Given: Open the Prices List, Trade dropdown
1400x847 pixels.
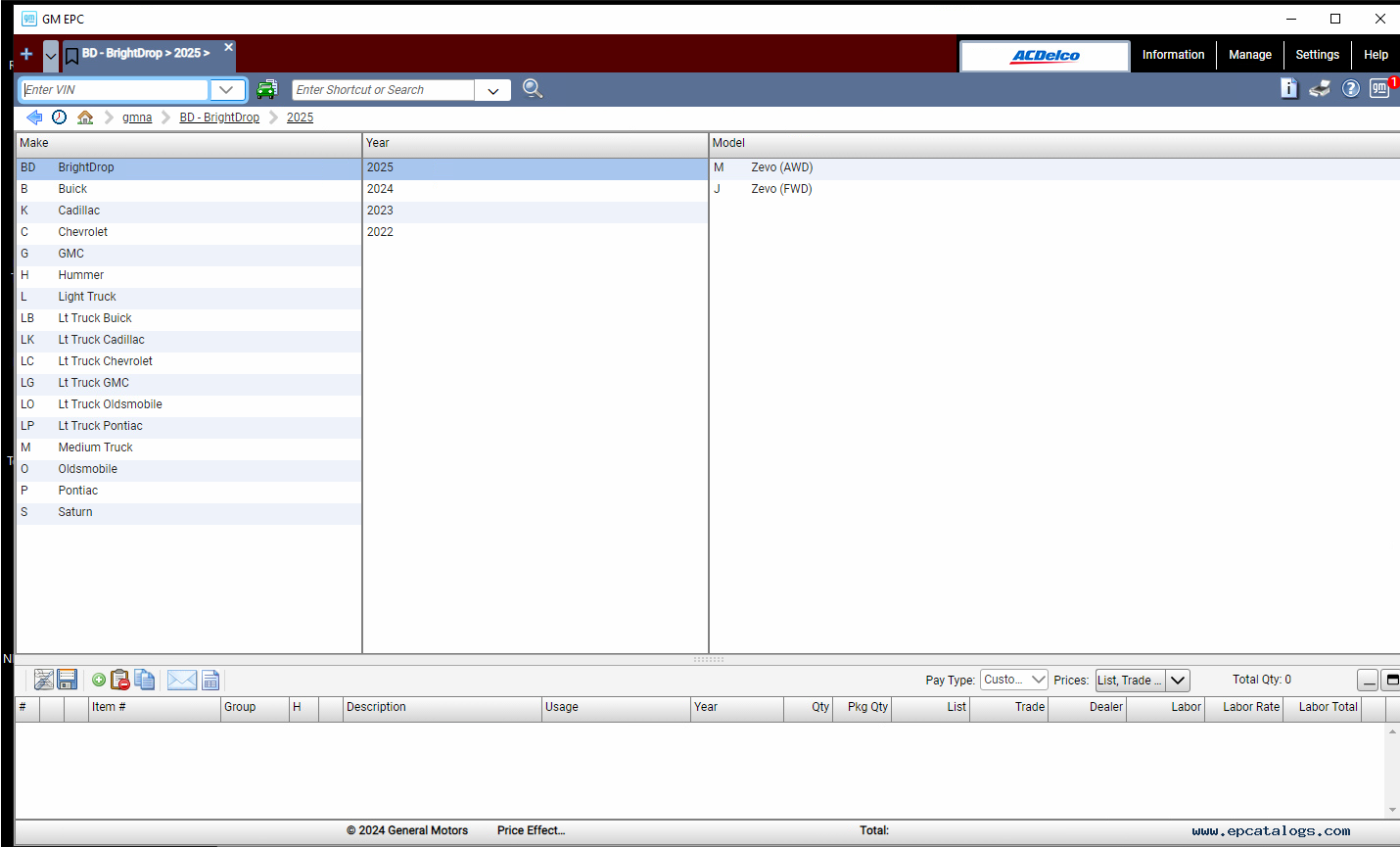Looking at the screenshot, I should [x=1143, y=680].
